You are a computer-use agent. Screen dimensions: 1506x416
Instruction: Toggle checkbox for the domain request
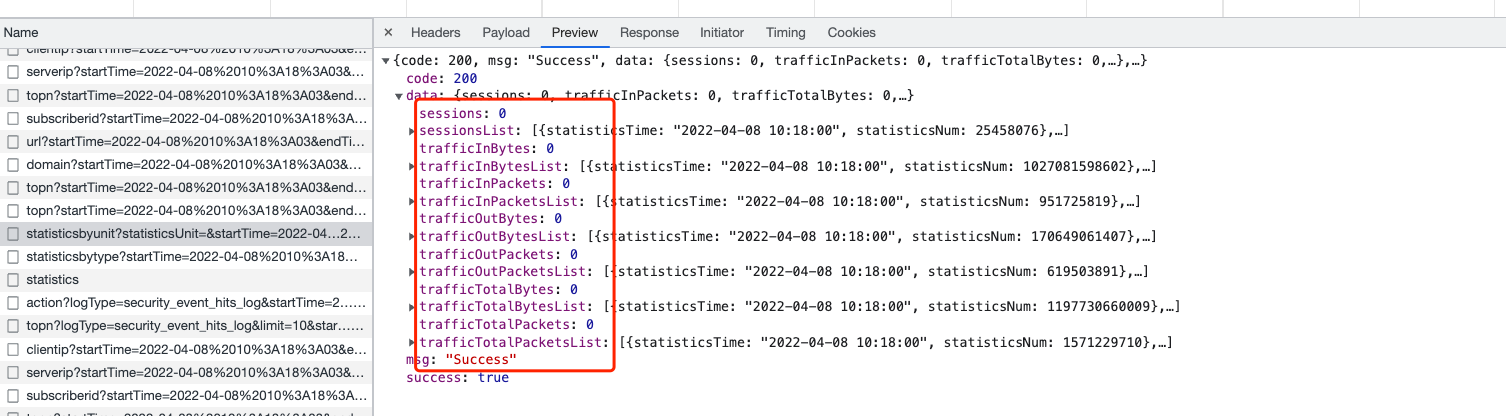[x=13, y=165]
